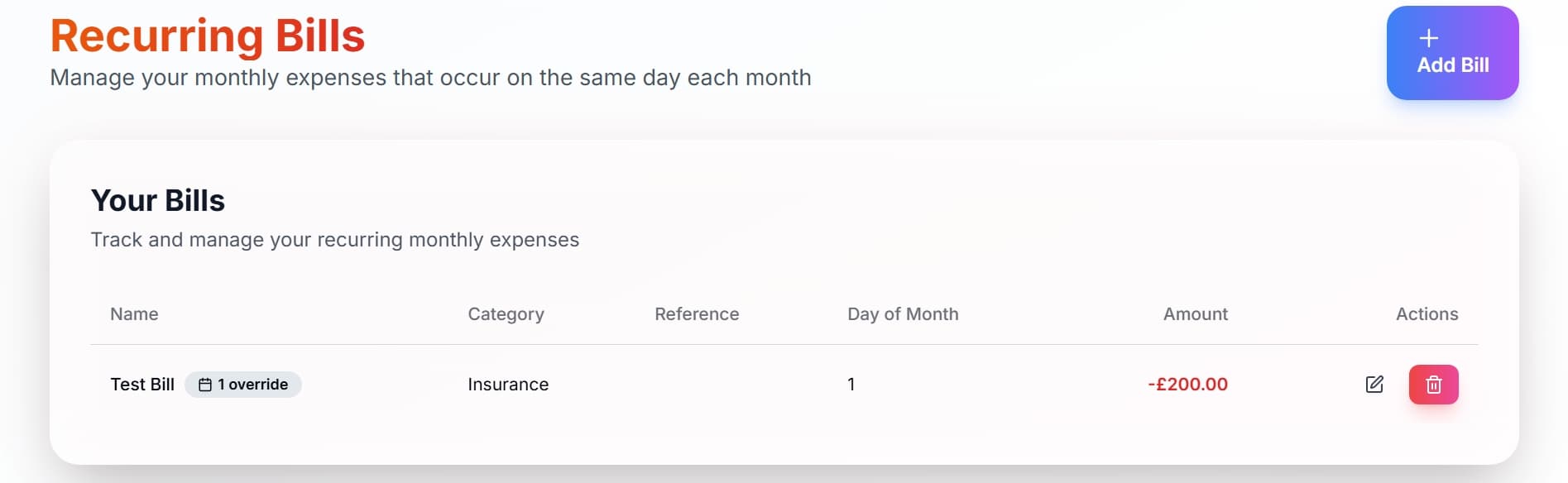Click the Track and manage subtitle text
Screen dimensions: 1568x483
point(335,240)
